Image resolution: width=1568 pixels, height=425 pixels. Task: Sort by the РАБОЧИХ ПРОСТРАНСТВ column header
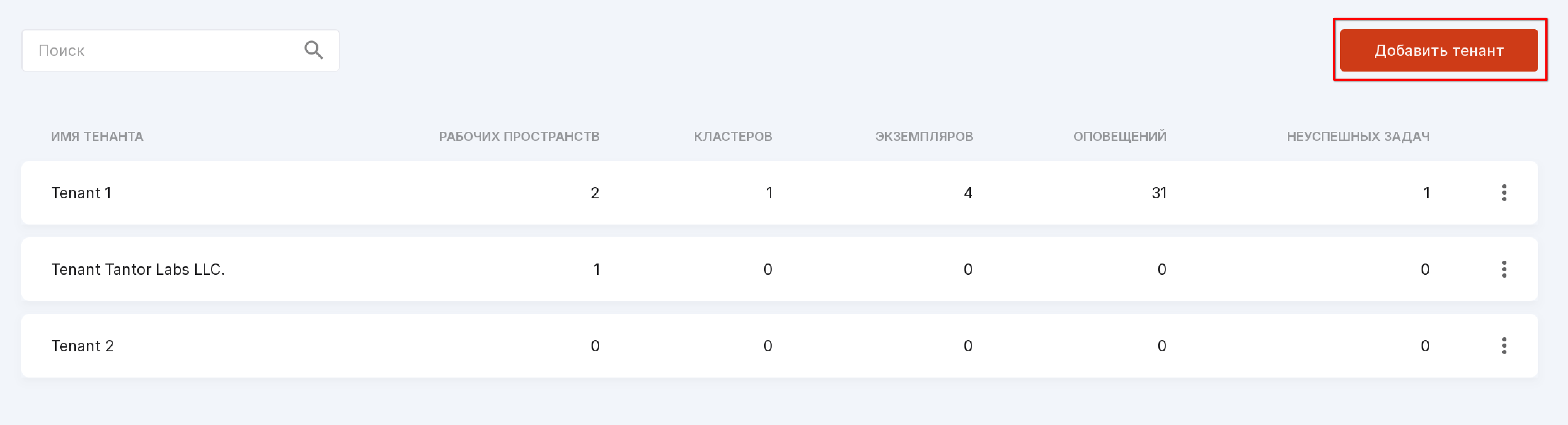(519, 136)
